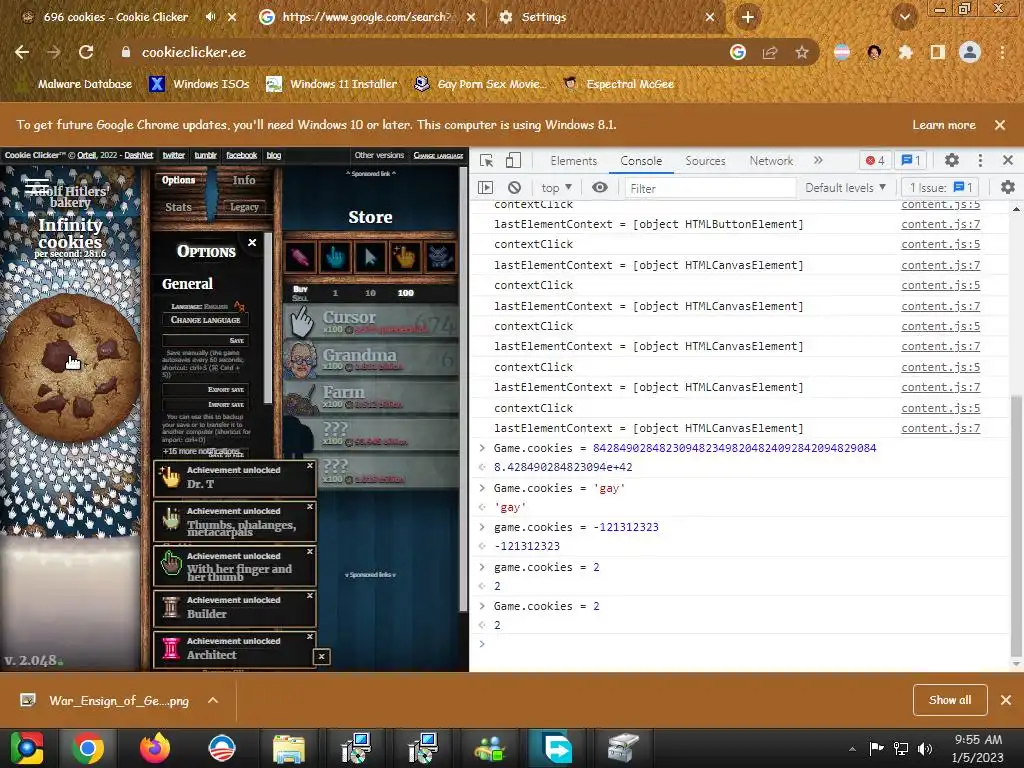Image resolution: width=1024 pixels, height=768 pixels.
Task: Go back to previous page
Action: click(x=22, y=52)
